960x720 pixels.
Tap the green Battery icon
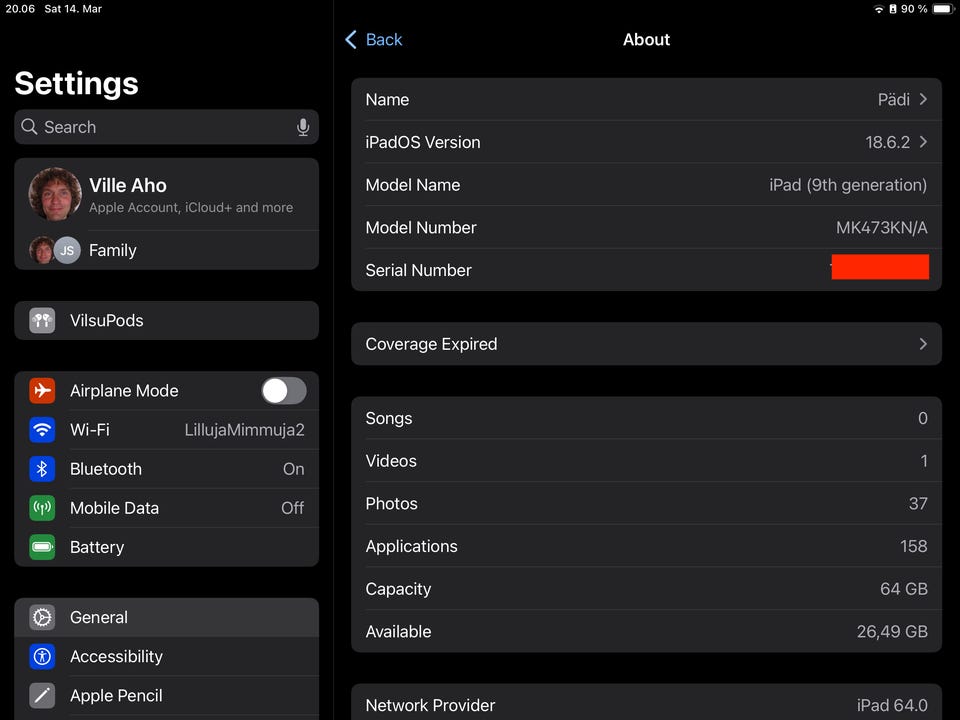(42, 547)
